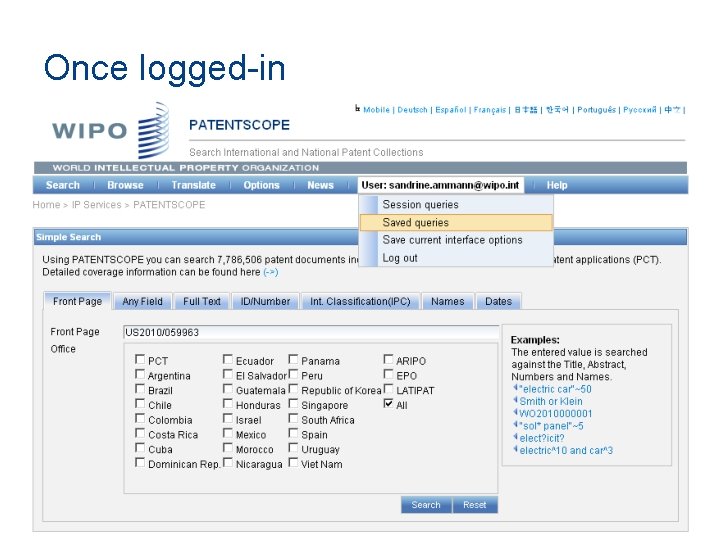
Task: Switch to the Dates tab
Action: [498, 301]
